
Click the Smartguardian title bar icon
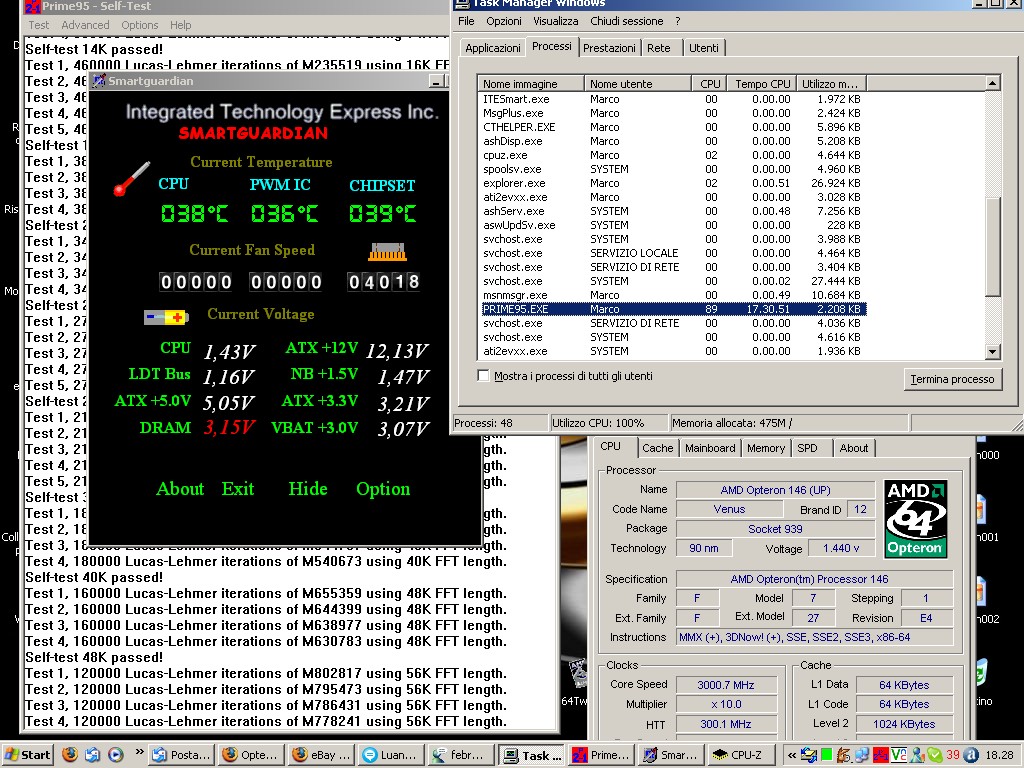tap(99, 81)
